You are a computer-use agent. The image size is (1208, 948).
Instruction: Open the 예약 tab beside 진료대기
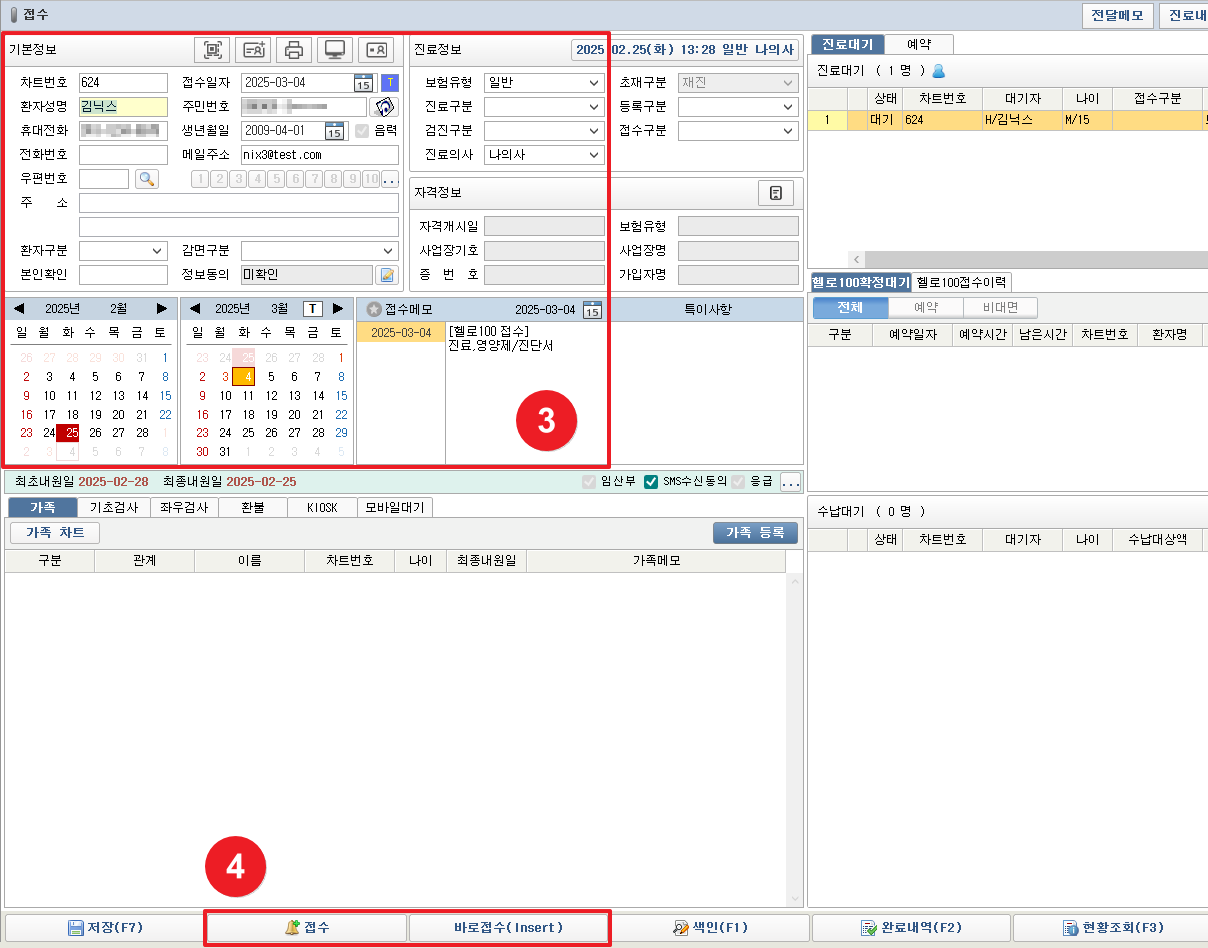(x=919, y=45)
